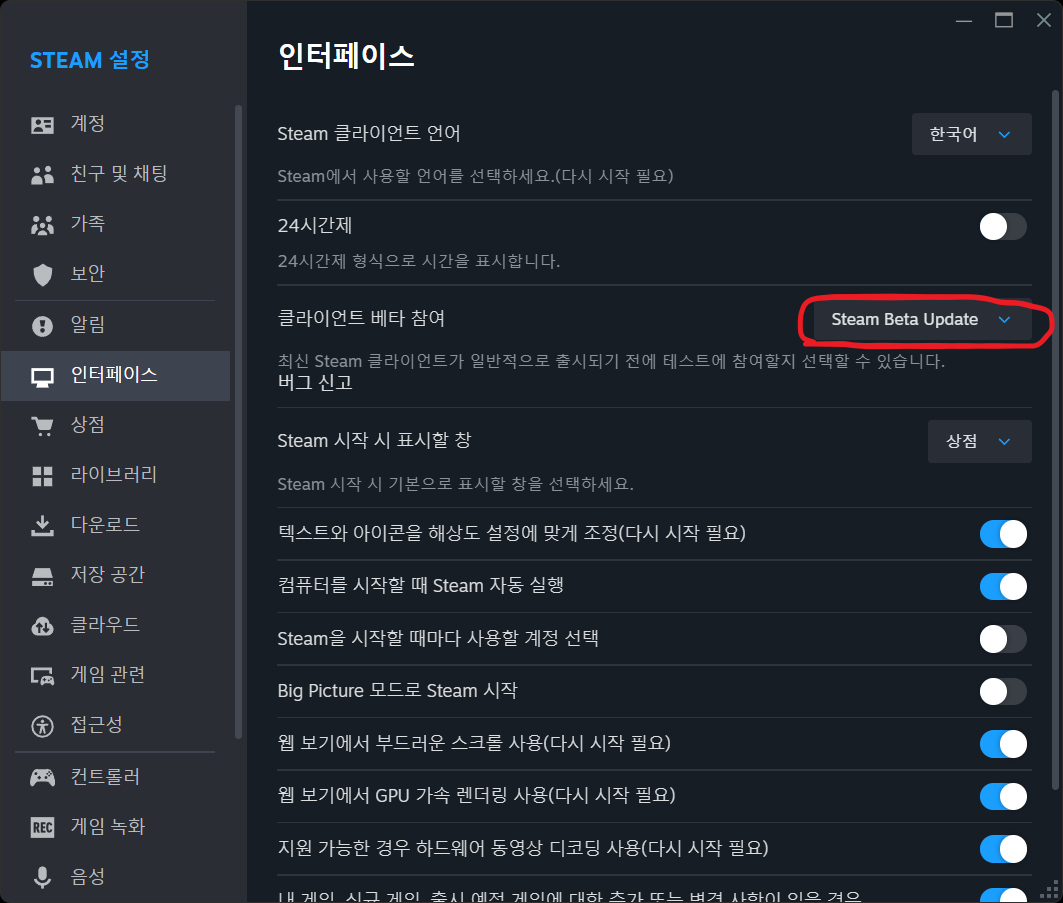This screenshot has height=903, width=1063.
Task: Enable Big Picture 모드로 Steam 시작
Action: click(1003, 691)
